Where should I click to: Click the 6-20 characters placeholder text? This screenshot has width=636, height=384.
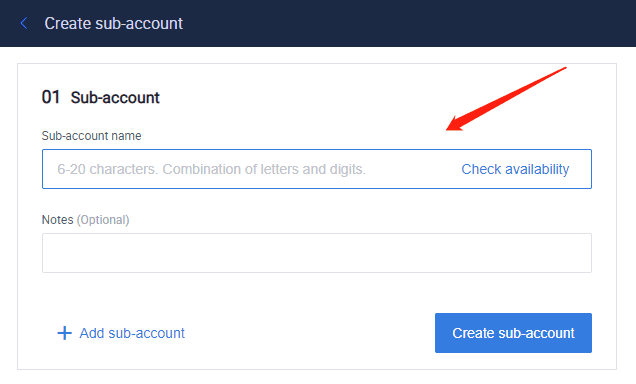[211, 169]
